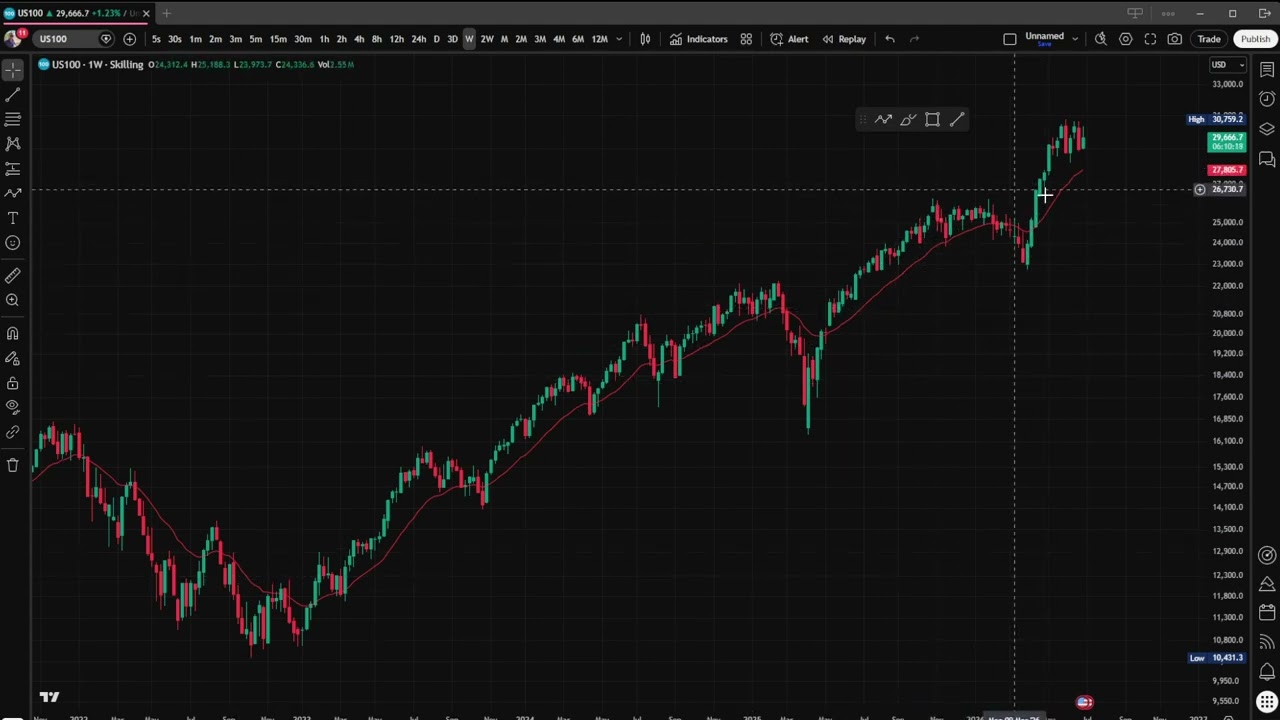Toggle magnet mode
The width and height of the screenshot is (1280, 720).
13,333
